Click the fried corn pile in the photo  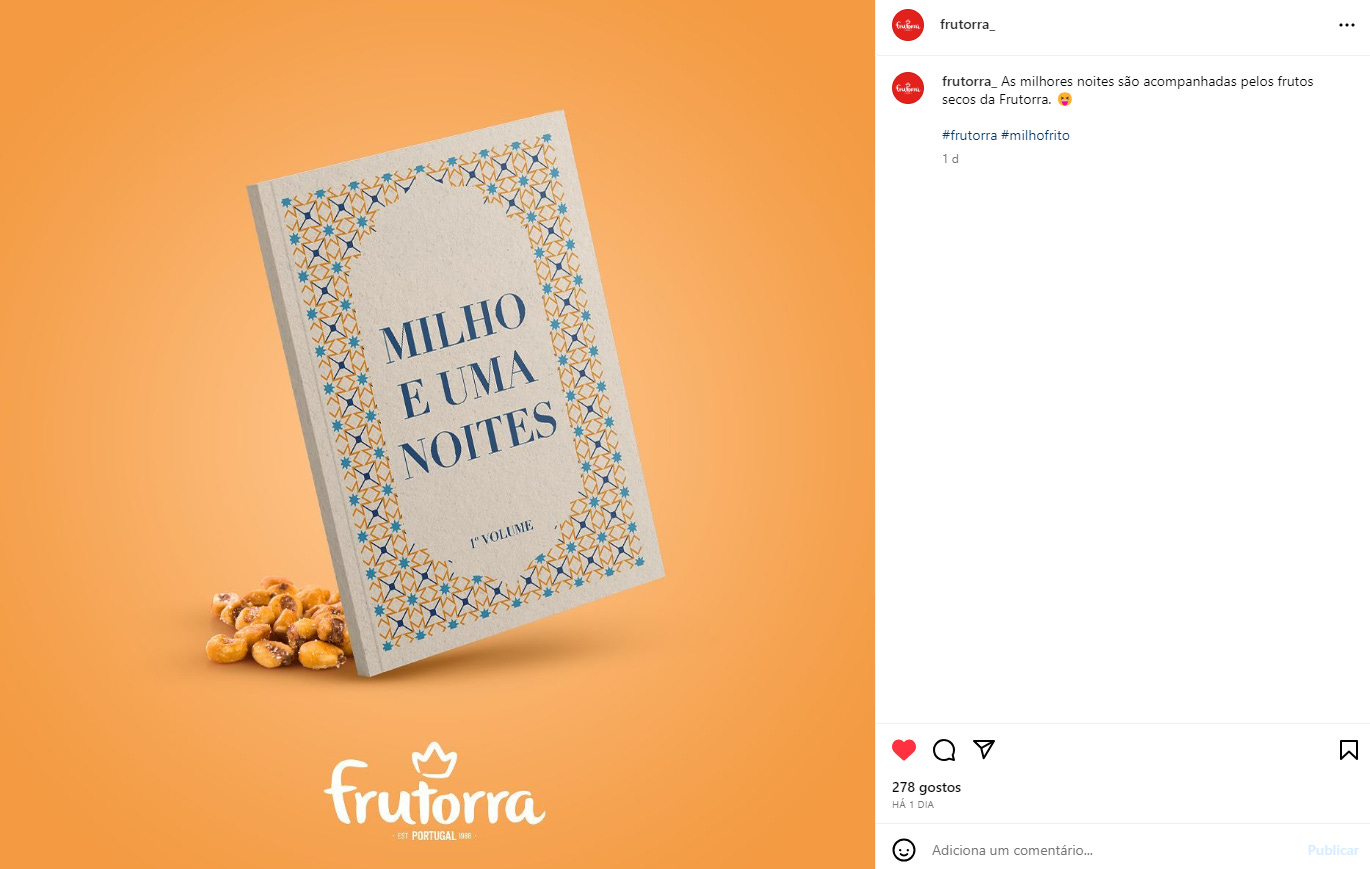click(277, 622)
